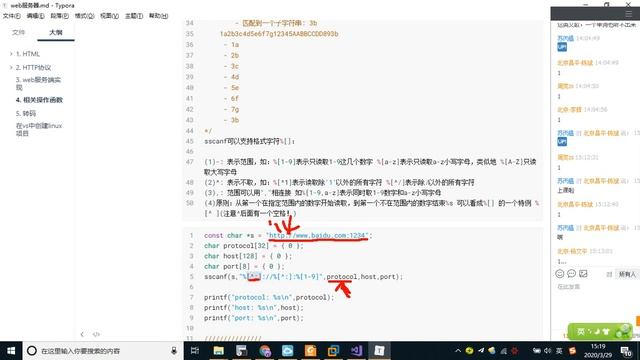640x360 pixels.
Task: Open the Windows Start menu
Action: [11, 351]
